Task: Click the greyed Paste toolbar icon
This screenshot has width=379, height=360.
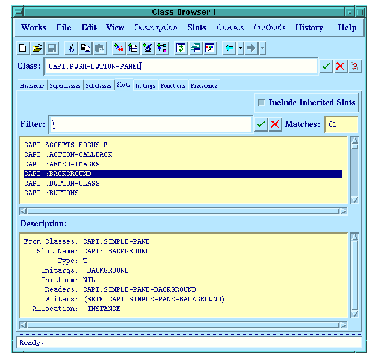Action: 100,48
